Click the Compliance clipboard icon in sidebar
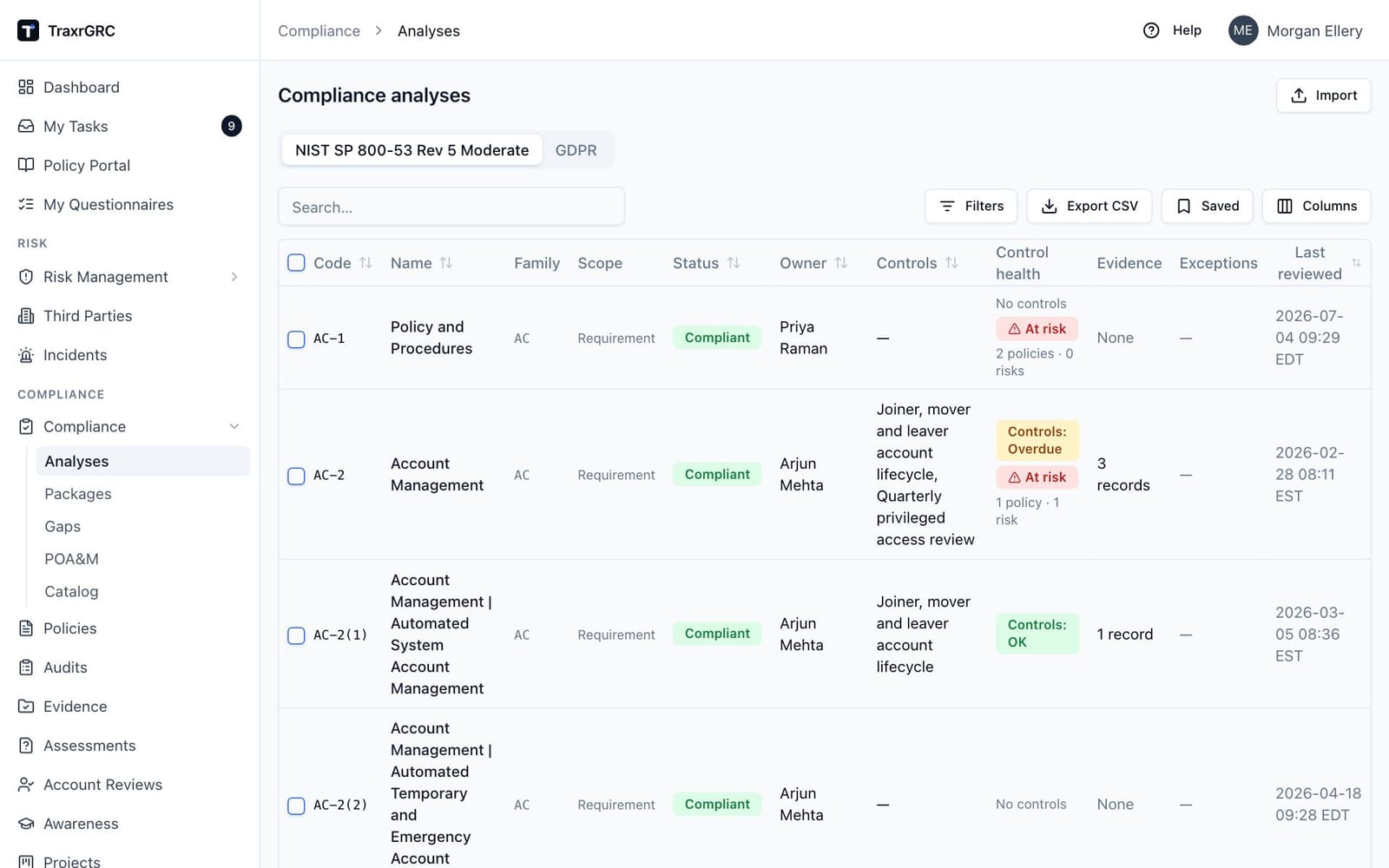Screen dimensions: 1389x868 (26, 426)
